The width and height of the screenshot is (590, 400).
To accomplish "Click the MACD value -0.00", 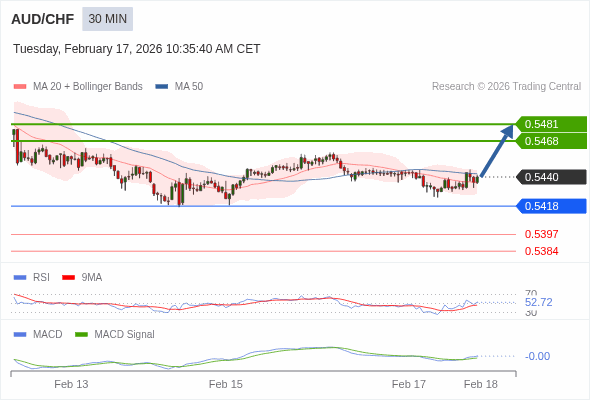I will tap(537, 356).
